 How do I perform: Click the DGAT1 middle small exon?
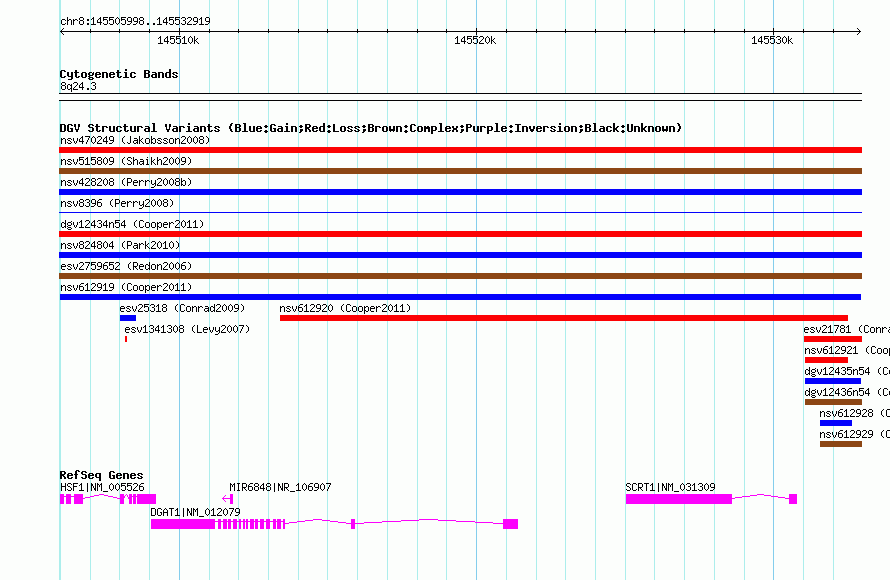point(353,524)
